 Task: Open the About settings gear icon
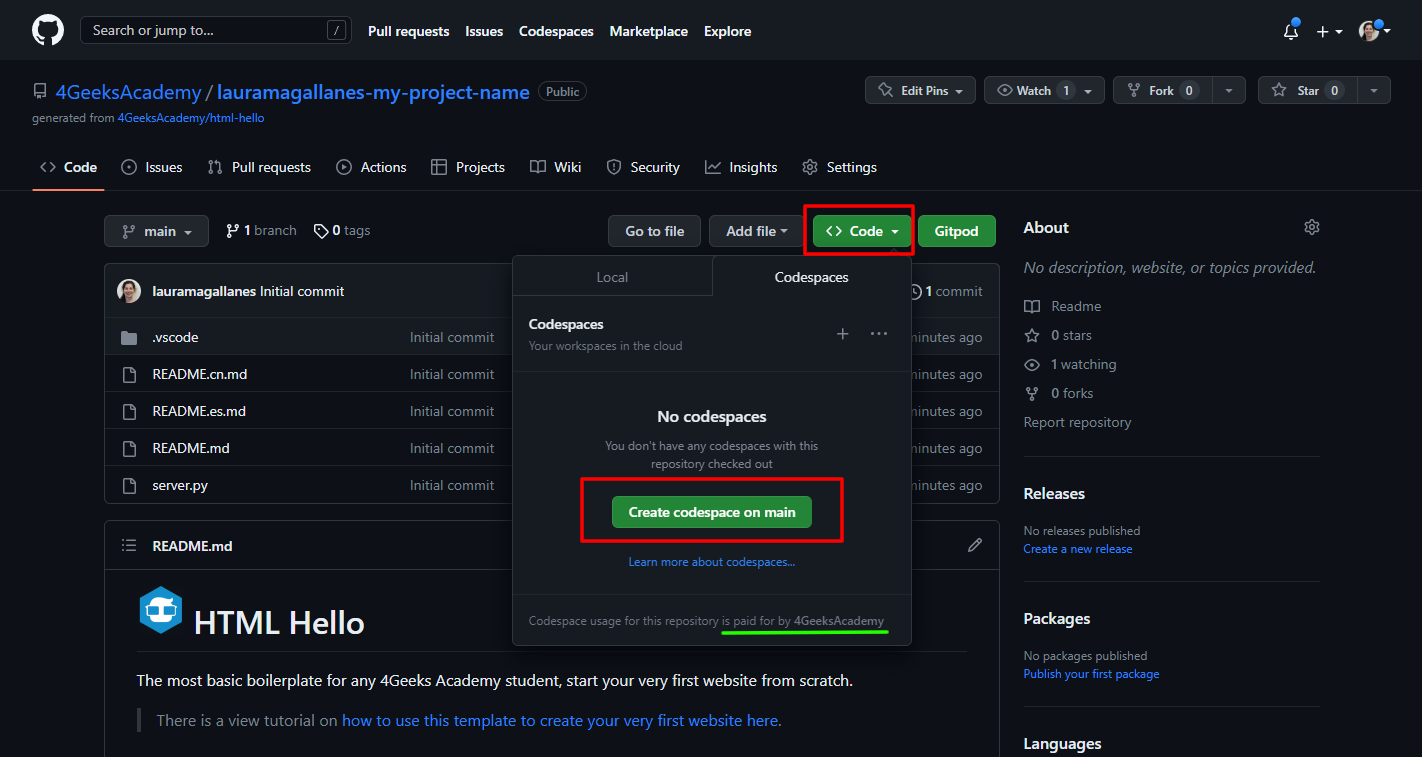(x=1312, y=228)
